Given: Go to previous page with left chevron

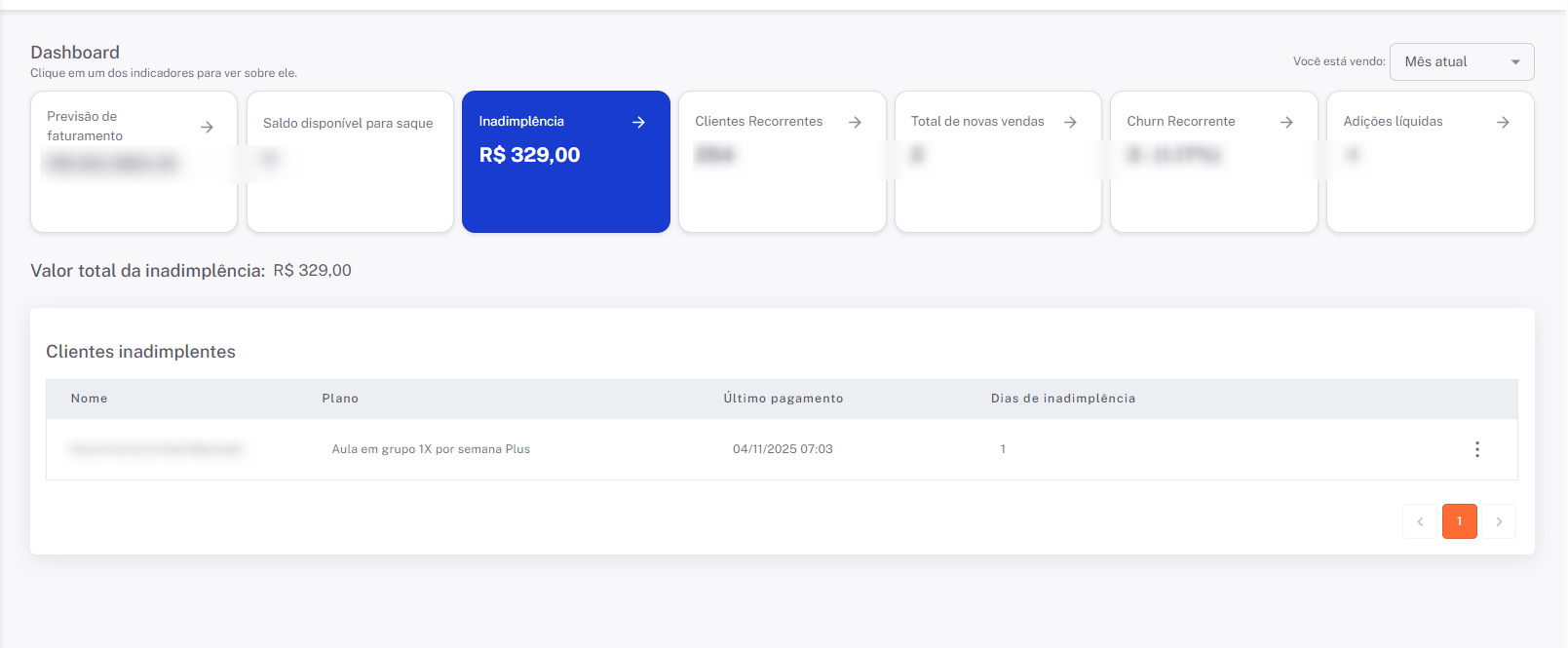Looking at the screenshot, I should pos(1420,521).
